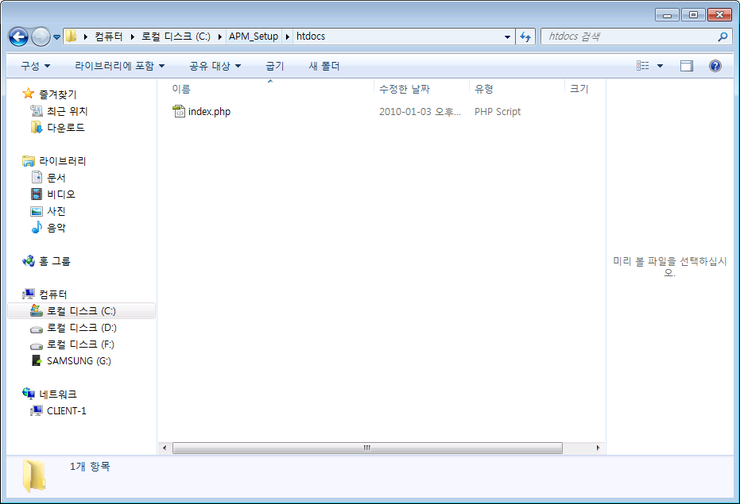Open the 음악 library
This screenshot has height=504, width=740.
click(x=56, y=228)
